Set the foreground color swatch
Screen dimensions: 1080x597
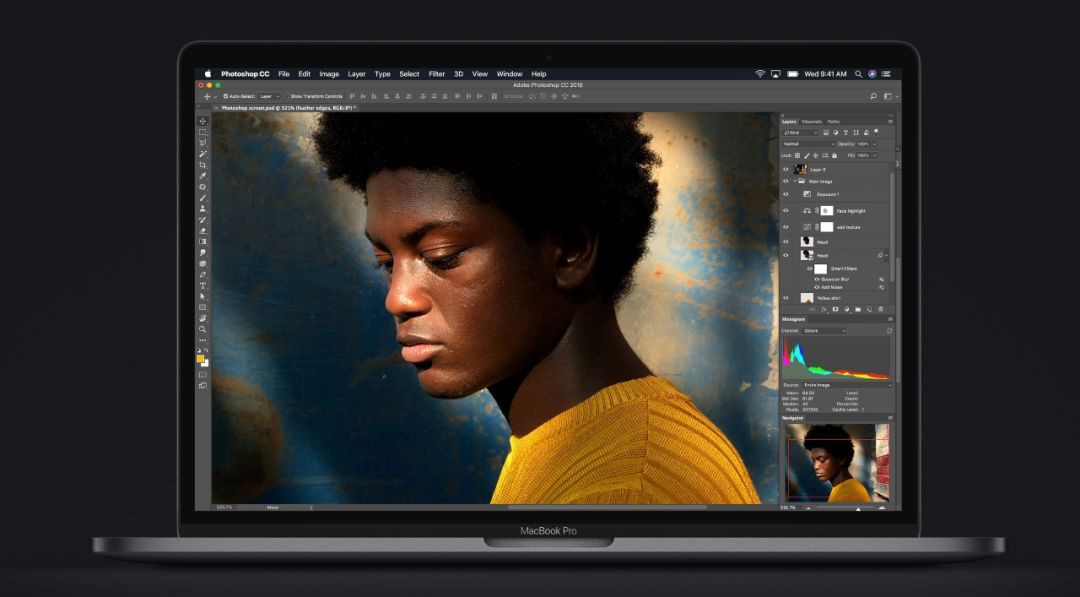[200, 359]
